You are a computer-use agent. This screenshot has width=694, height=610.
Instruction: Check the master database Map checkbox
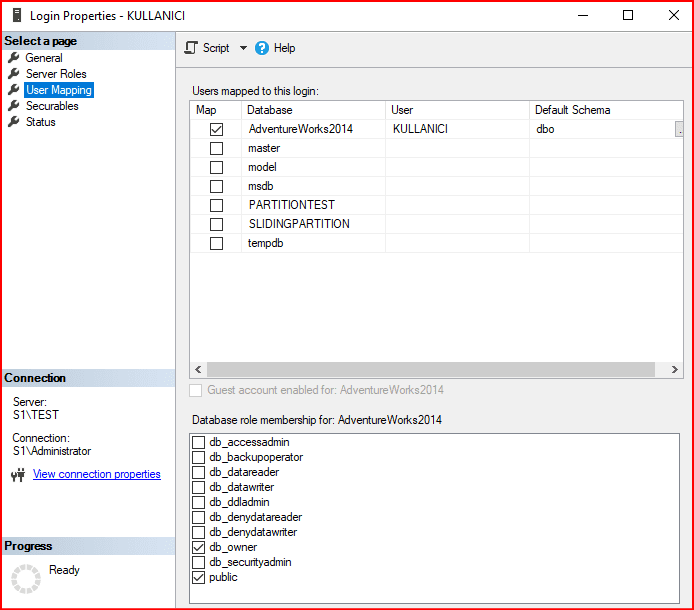tap(216, 148)
